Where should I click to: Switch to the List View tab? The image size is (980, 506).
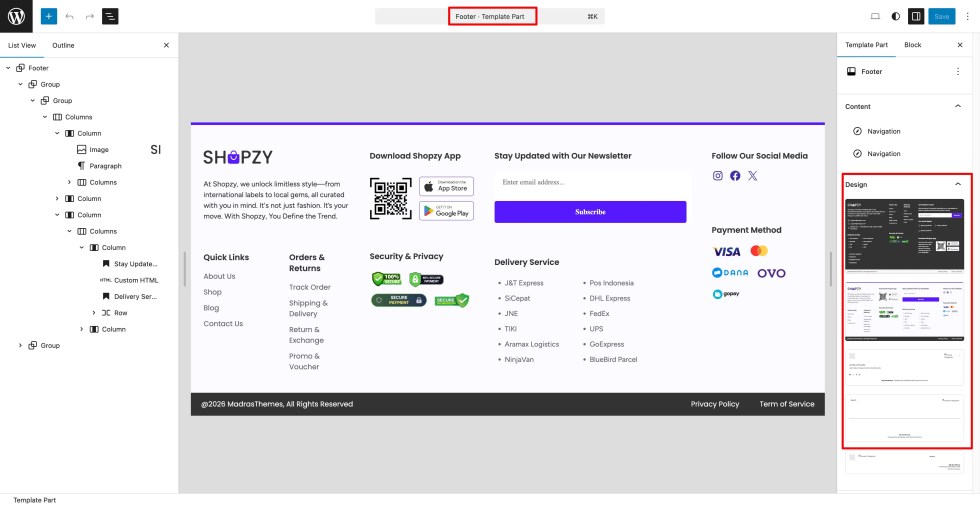[22, 45]
